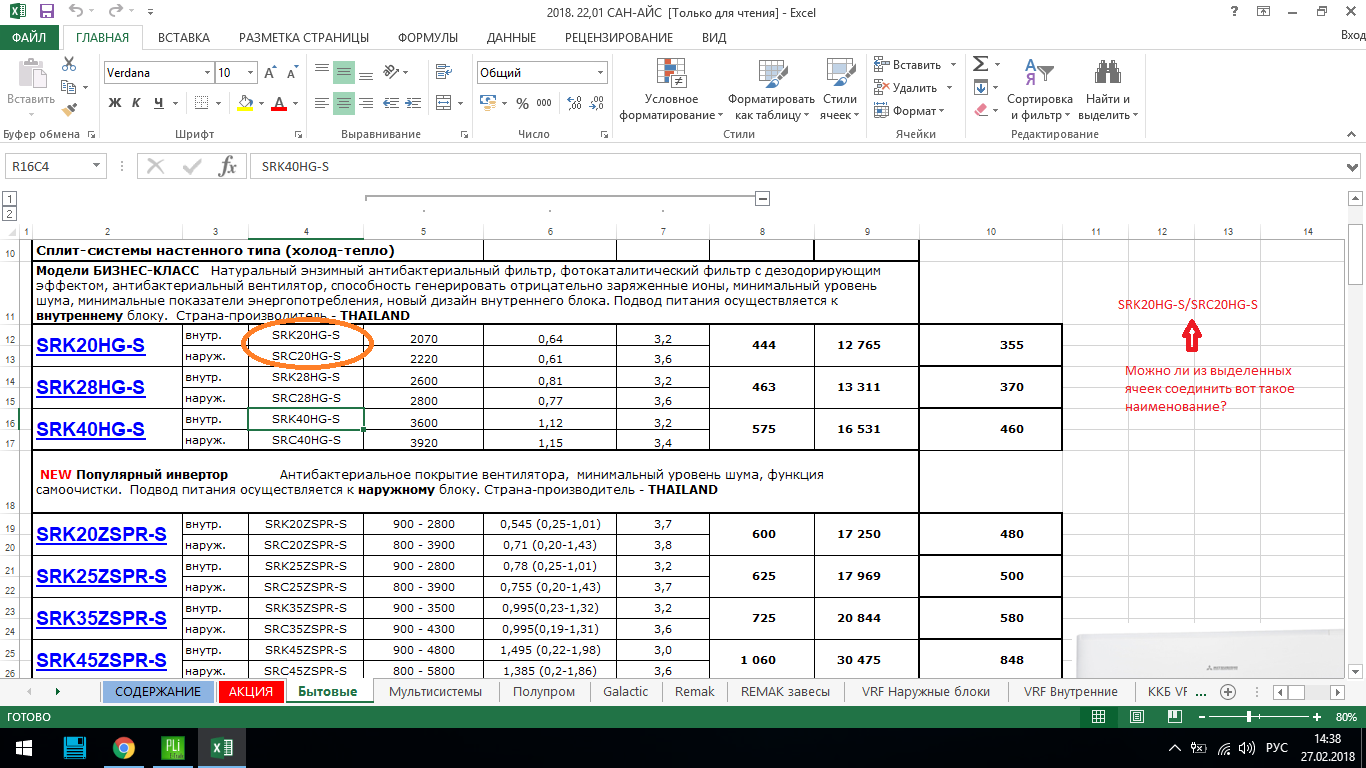This screenshot has height=768, width=1366.
Task: Apply the borders icon to cells
Action: tap(202, 103)
